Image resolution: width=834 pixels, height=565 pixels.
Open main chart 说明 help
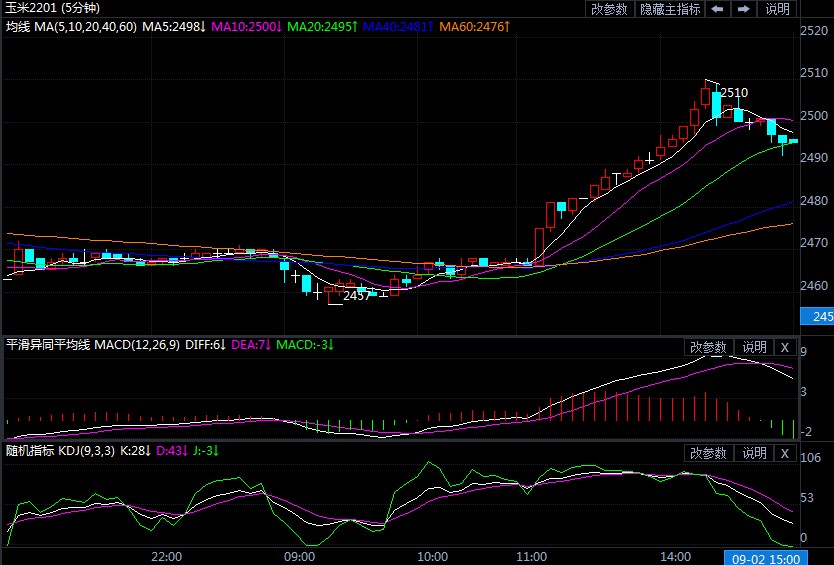pos(777,9)
